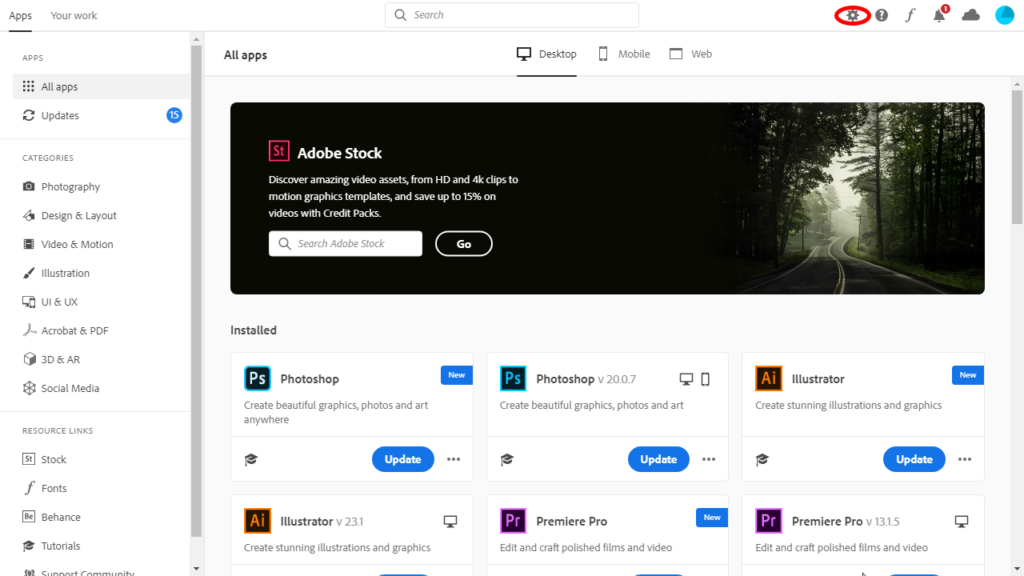The image size is (1024, 576).
Task: Open more options on the new Photoshop card
Action: pyautogui.click(x=453, y=459)
